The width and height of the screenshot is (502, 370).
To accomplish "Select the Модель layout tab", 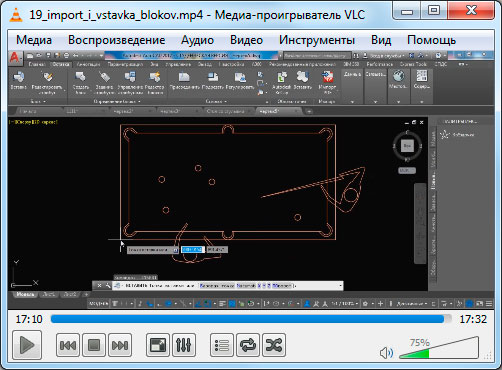I will pos(25,294).
